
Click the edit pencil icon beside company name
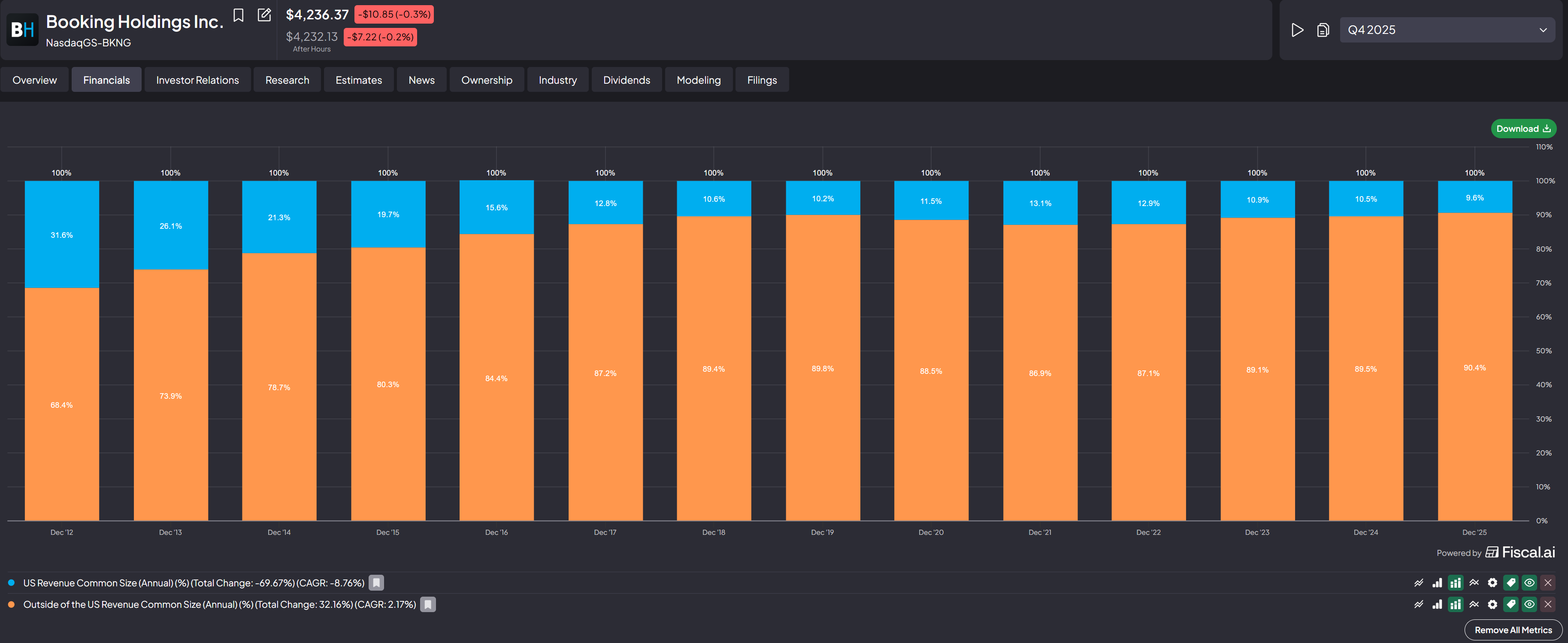tap(264, 15)
